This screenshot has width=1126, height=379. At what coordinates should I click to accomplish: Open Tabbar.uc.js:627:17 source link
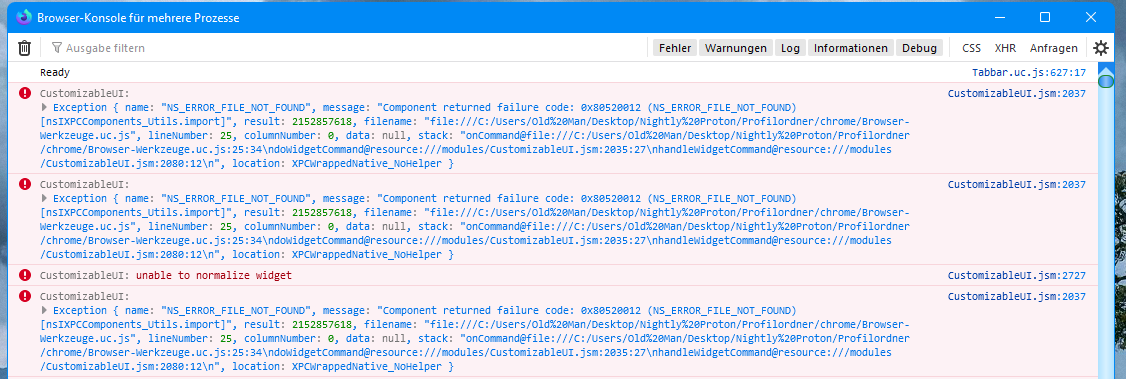click(1028, 72)
